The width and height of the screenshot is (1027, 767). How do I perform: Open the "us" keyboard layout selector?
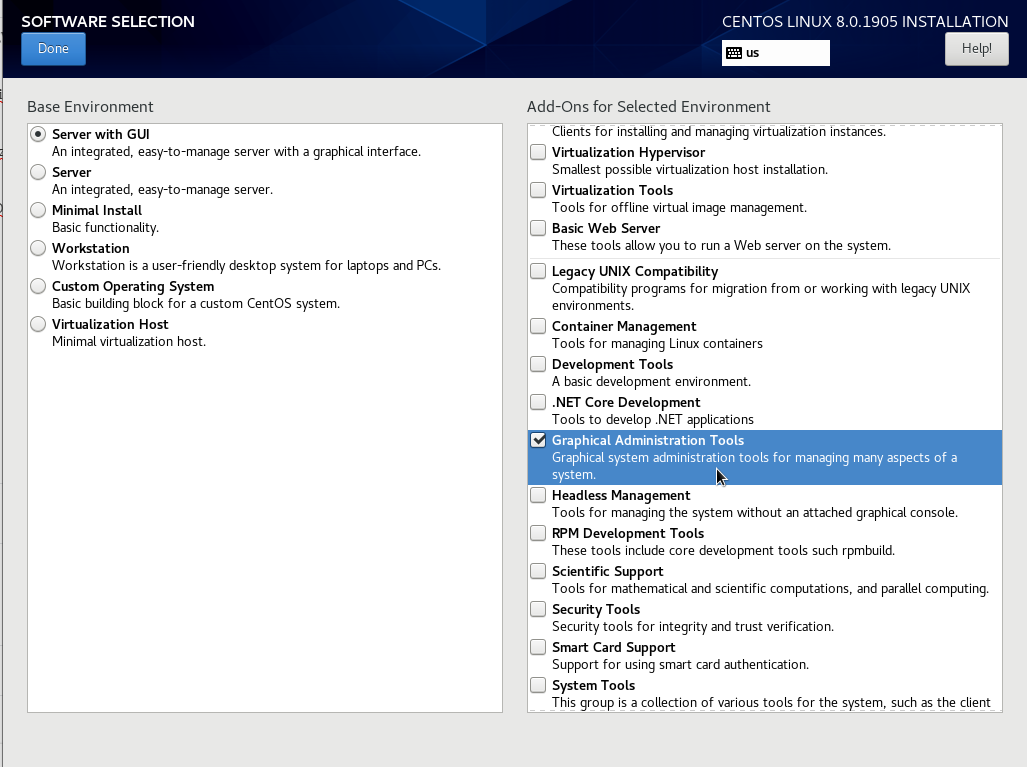(775, 52)
